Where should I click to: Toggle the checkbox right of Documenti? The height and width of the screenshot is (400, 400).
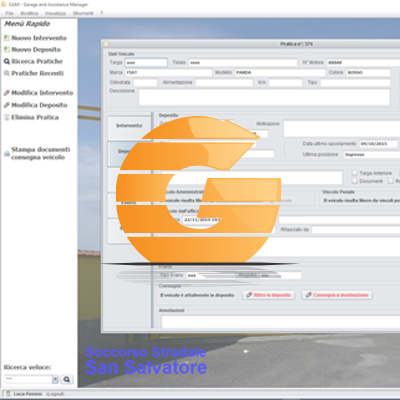[x=390, y=181]
